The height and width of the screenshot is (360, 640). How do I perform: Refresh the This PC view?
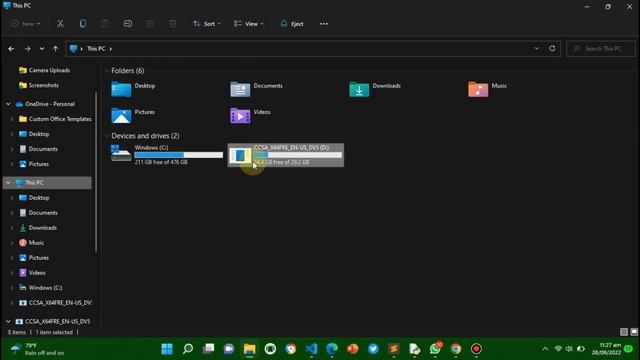click(552, 48)
